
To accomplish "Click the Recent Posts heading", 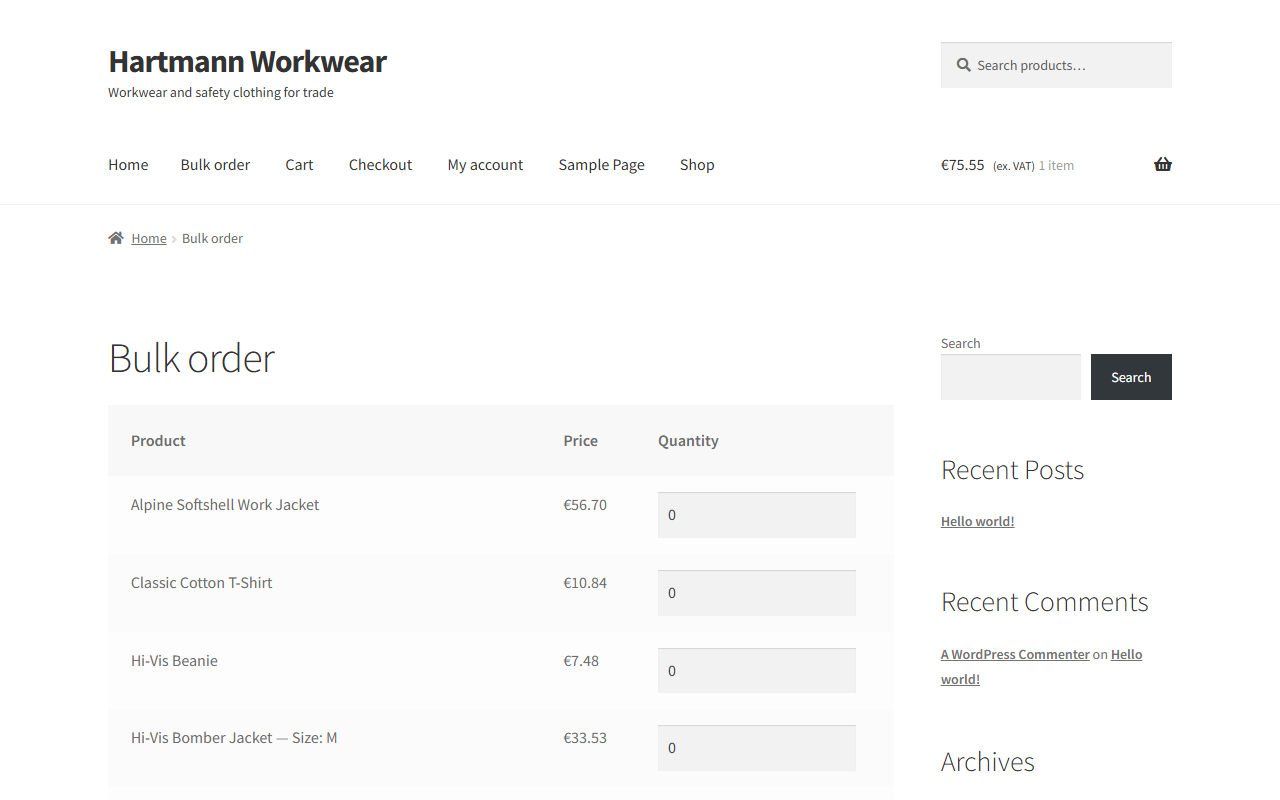I will [x=1012, y=470].
